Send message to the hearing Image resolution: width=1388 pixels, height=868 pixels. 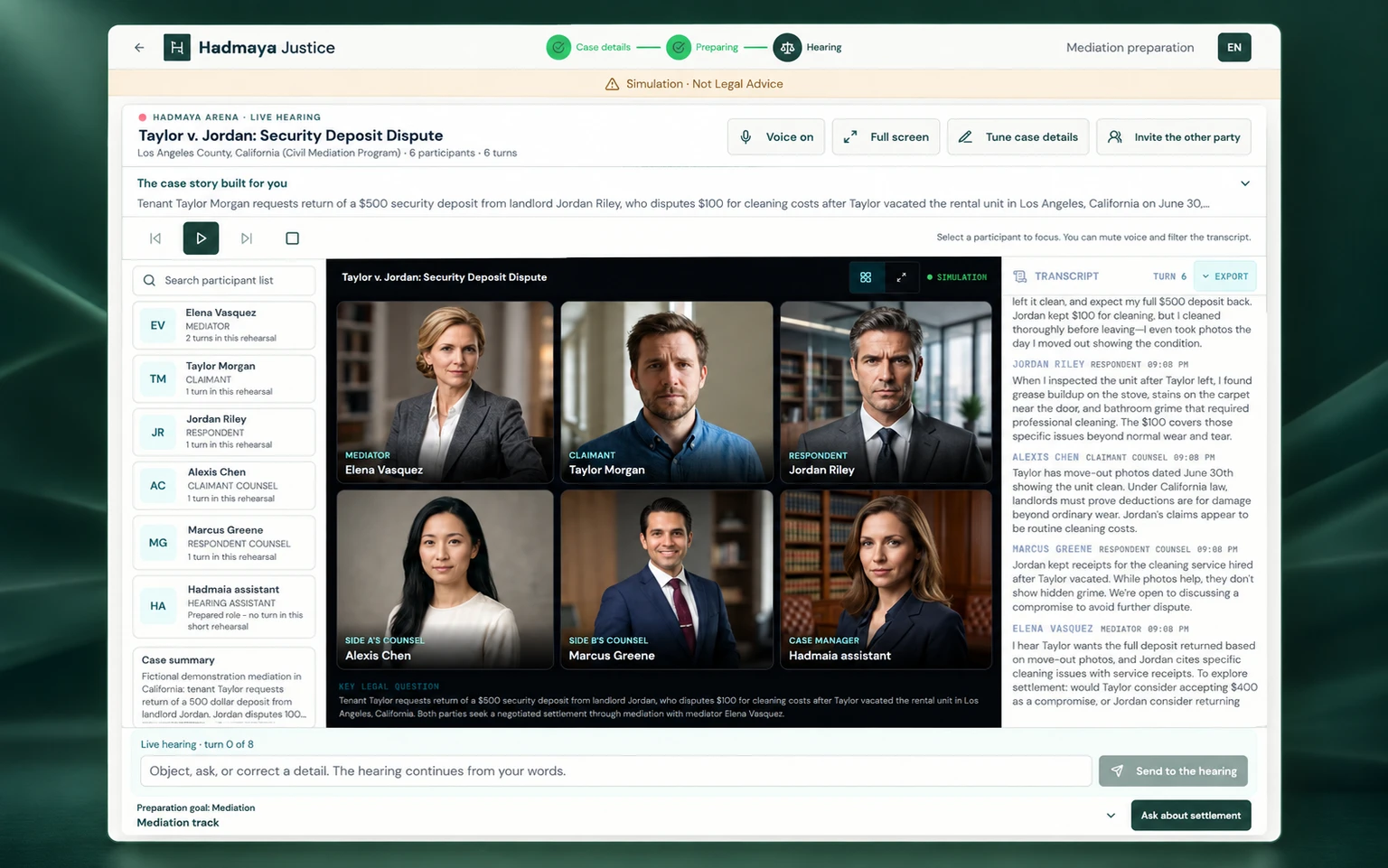(x=1173, y=770)
